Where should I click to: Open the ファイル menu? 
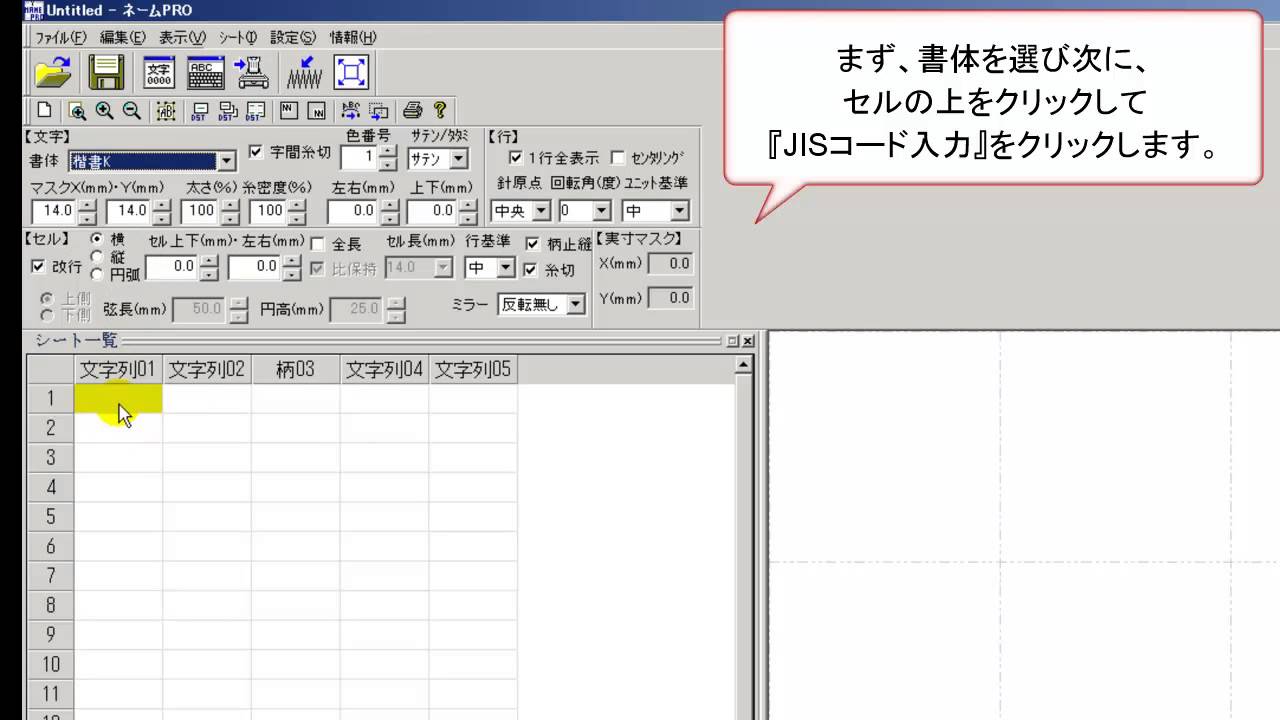tap(61, 37)
